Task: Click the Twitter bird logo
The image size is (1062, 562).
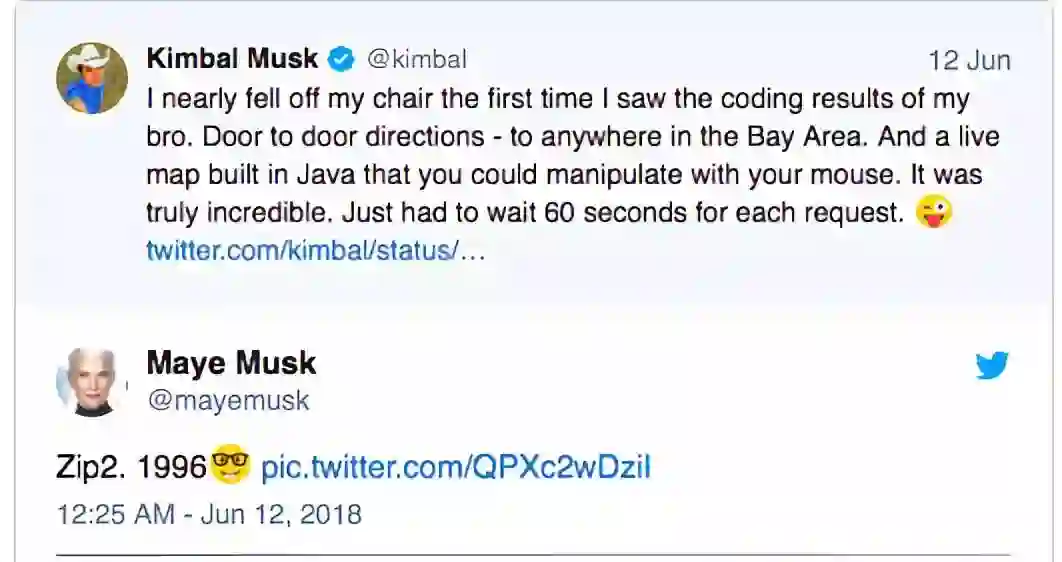Action: (x=992, y=366)
